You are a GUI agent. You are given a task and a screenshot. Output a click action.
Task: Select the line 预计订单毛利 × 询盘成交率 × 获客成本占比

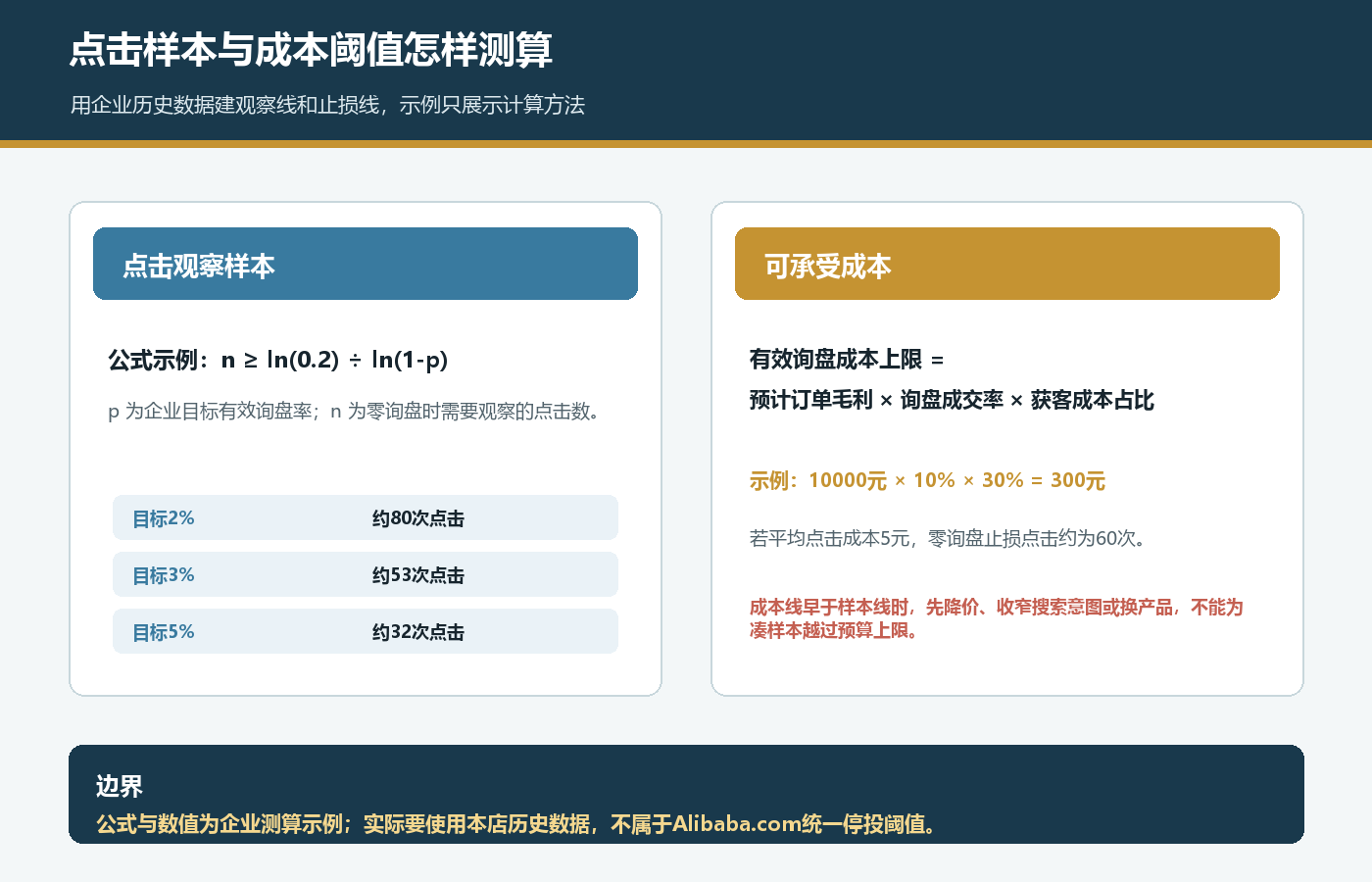point(952,400)
